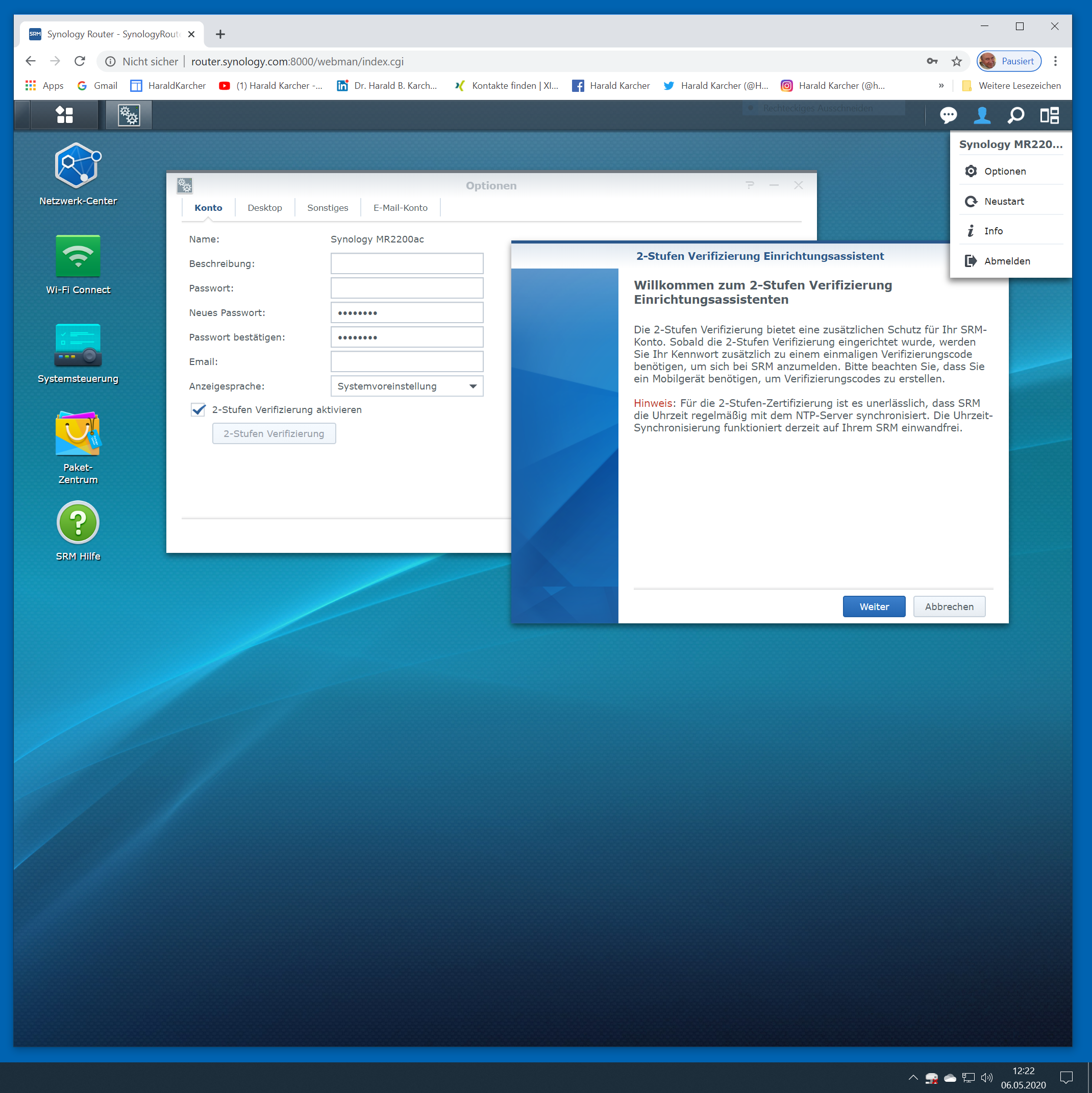Show hidden system tray icons chevron
Image resolution: width=1092 pixels, height=1093 pixels.
click(913, 1077)
